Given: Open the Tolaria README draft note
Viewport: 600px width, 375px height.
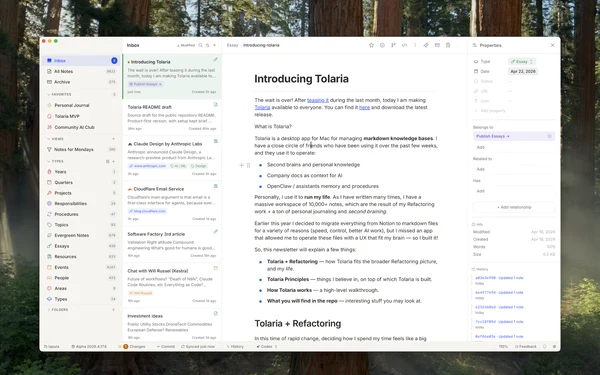Looking at the screenshot, I should (x=172, y=117).
